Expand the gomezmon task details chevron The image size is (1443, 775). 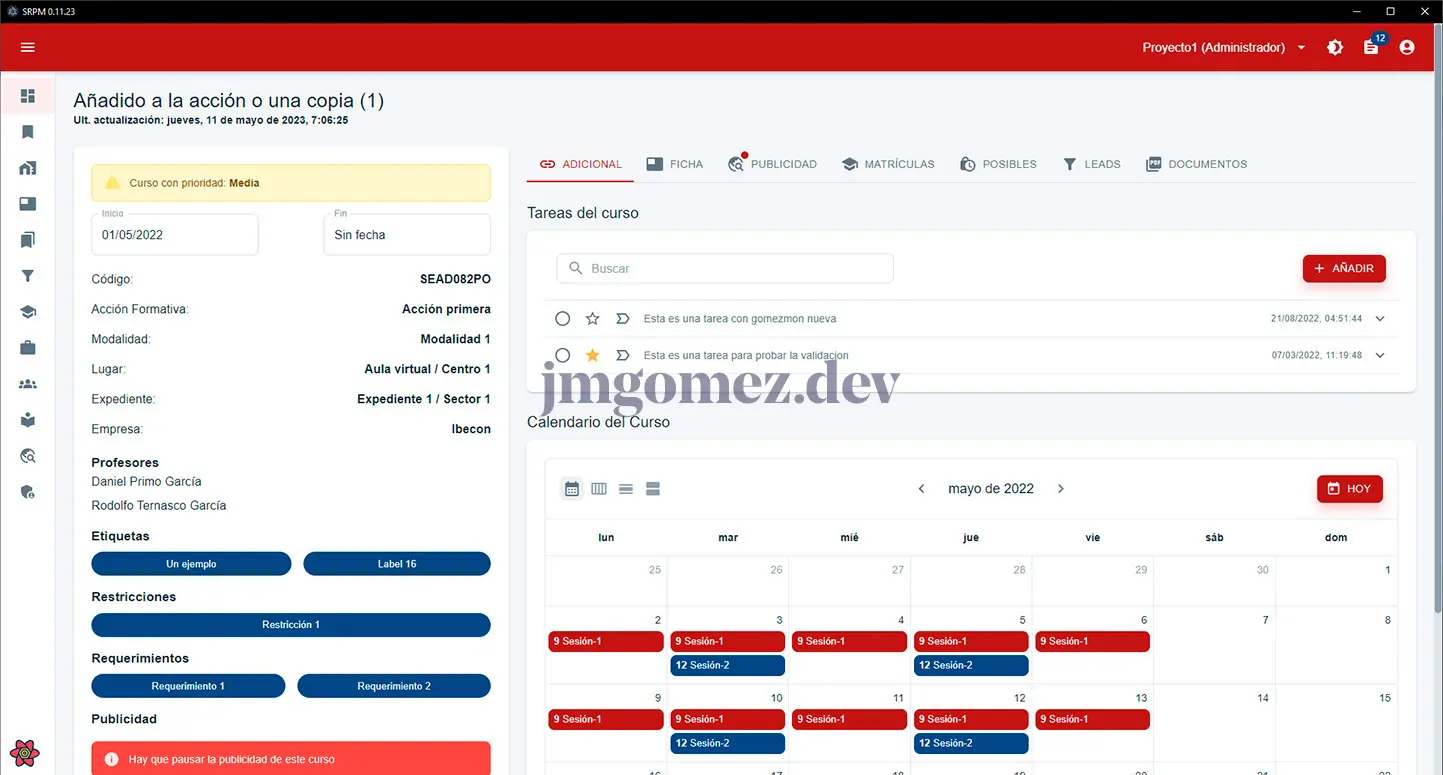tap(1380, 319)
